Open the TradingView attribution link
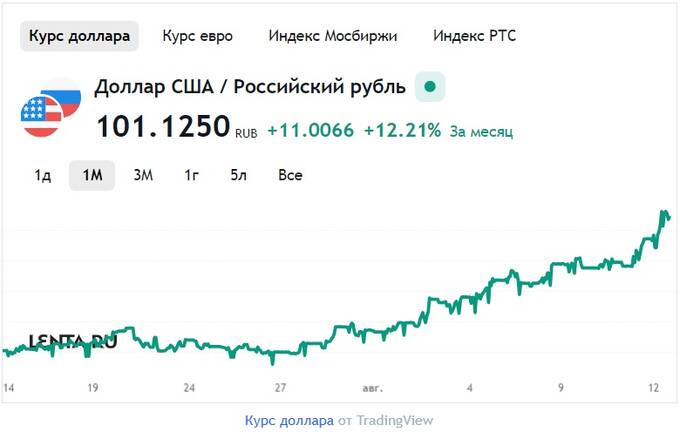This screenshot has height=432, width=680. coord(395,420)
